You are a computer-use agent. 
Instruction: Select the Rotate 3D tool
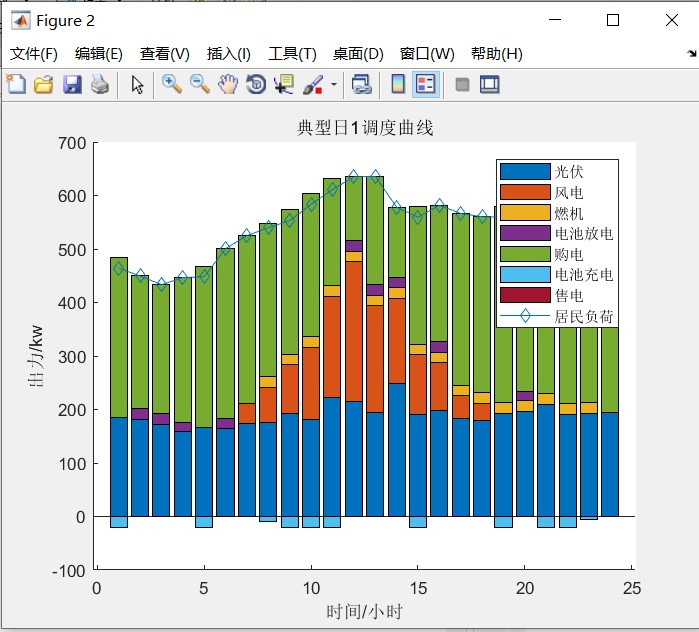point(256,84)
